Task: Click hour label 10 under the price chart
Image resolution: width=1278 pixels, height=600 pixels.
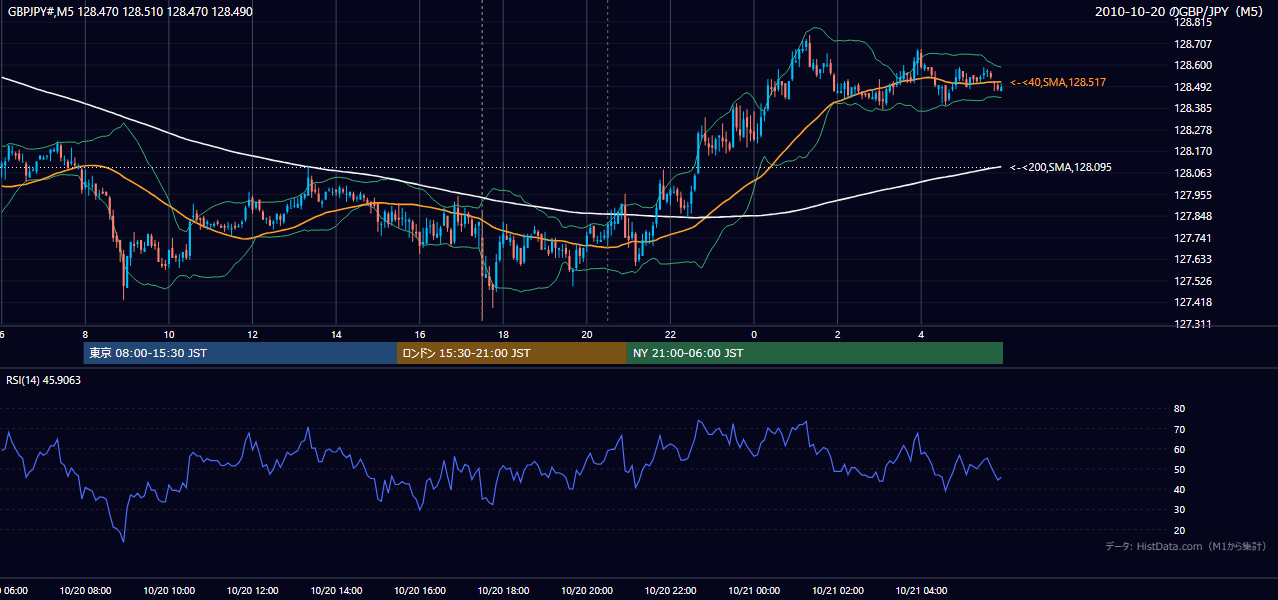Action: pyautogui.click(x=169, y=334)
